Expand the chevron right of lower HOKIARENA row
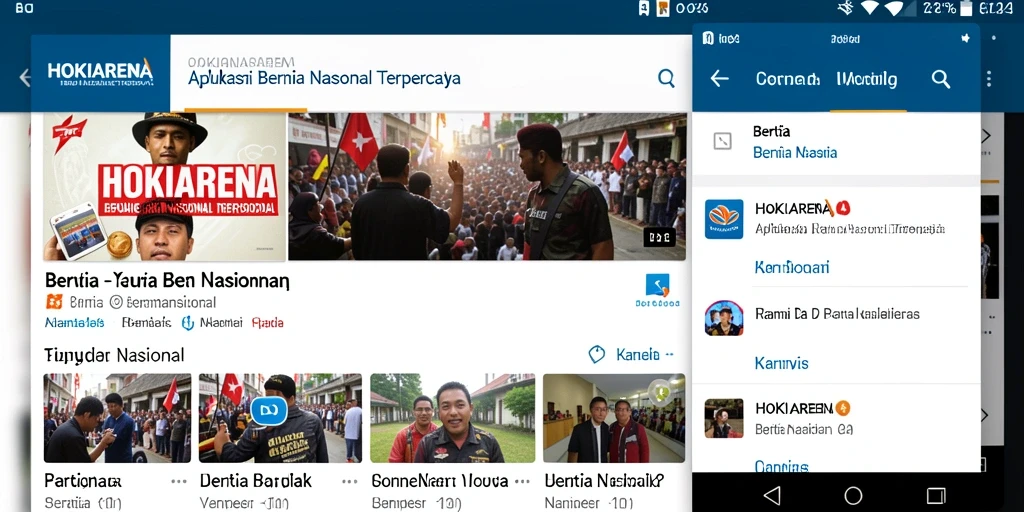 coord(985,415)
